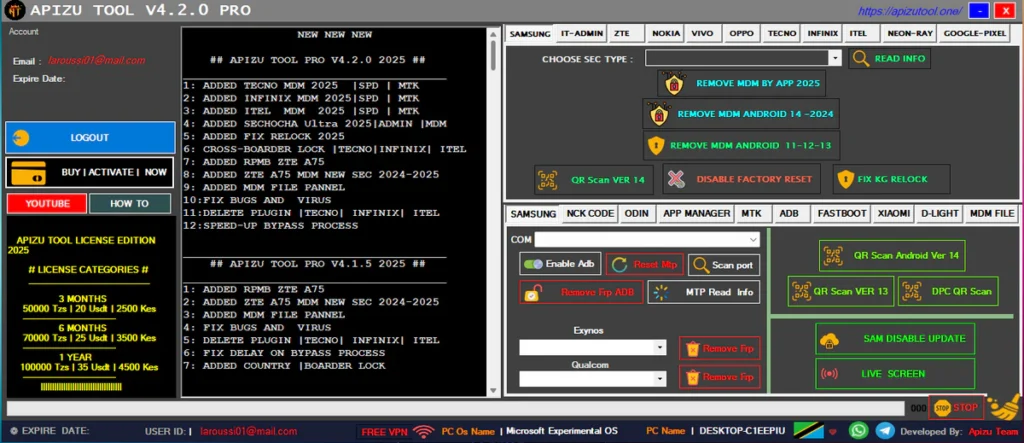Click the laroussi01@mail.com account email text
This screenshot has height=443, width=1024.
96,61
